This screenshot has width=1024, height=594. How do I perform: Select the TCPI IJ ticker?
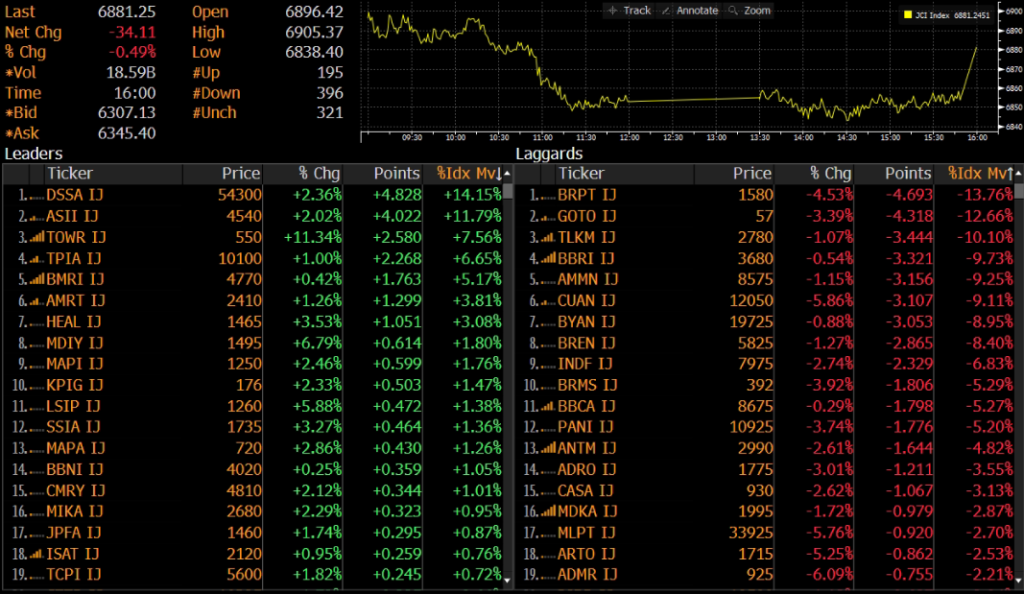coord(73,575)
